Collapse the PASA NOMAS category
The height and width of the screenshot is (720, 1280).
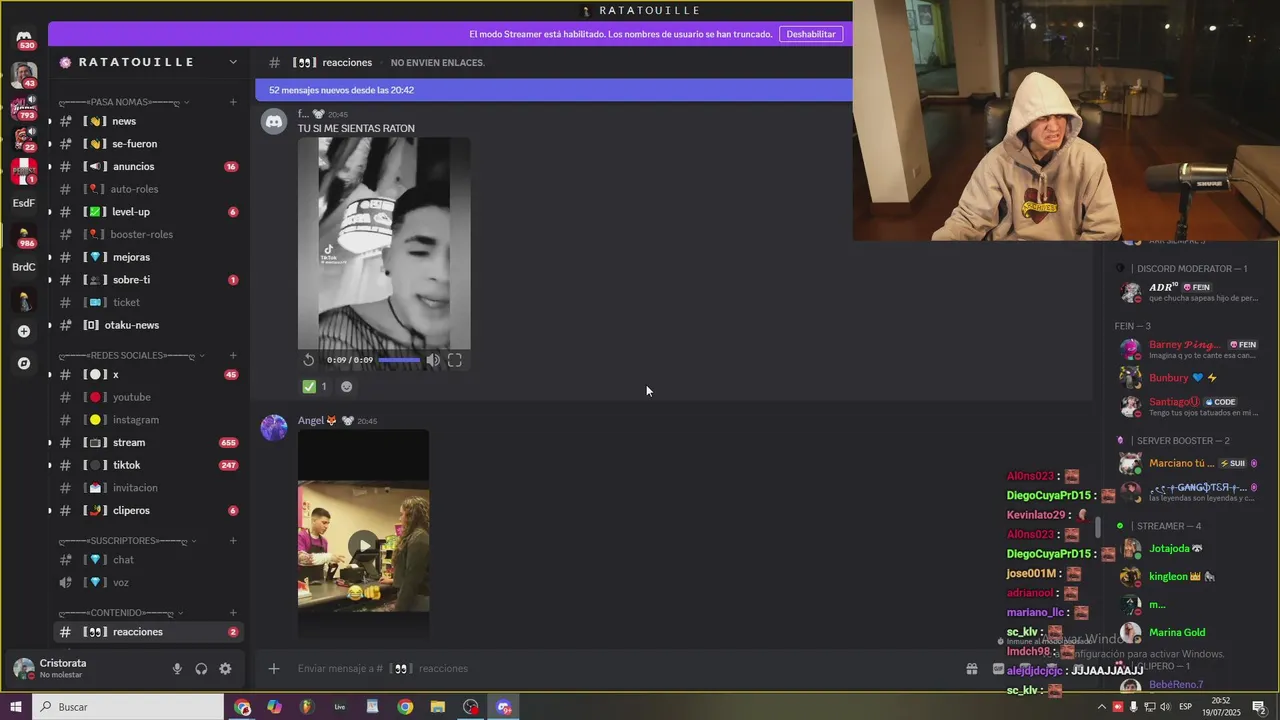pos(124,102)
